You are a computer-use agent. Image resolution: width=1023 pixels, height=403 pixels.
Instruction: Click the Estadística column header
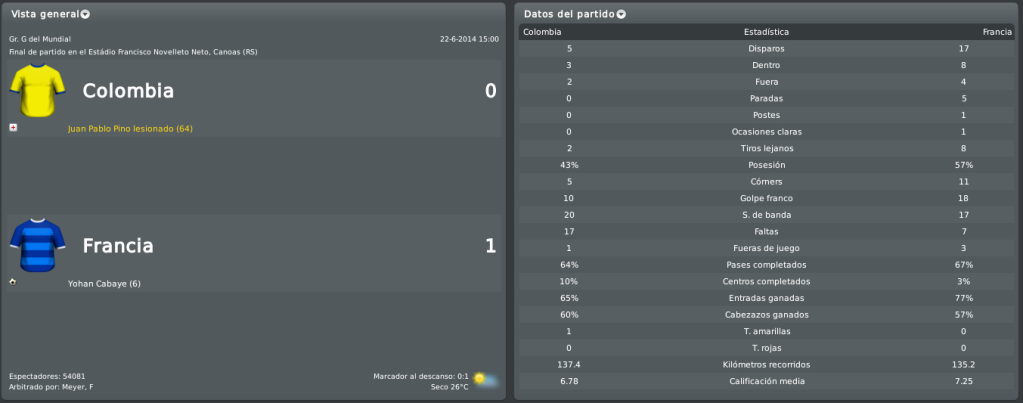point(767,32)
